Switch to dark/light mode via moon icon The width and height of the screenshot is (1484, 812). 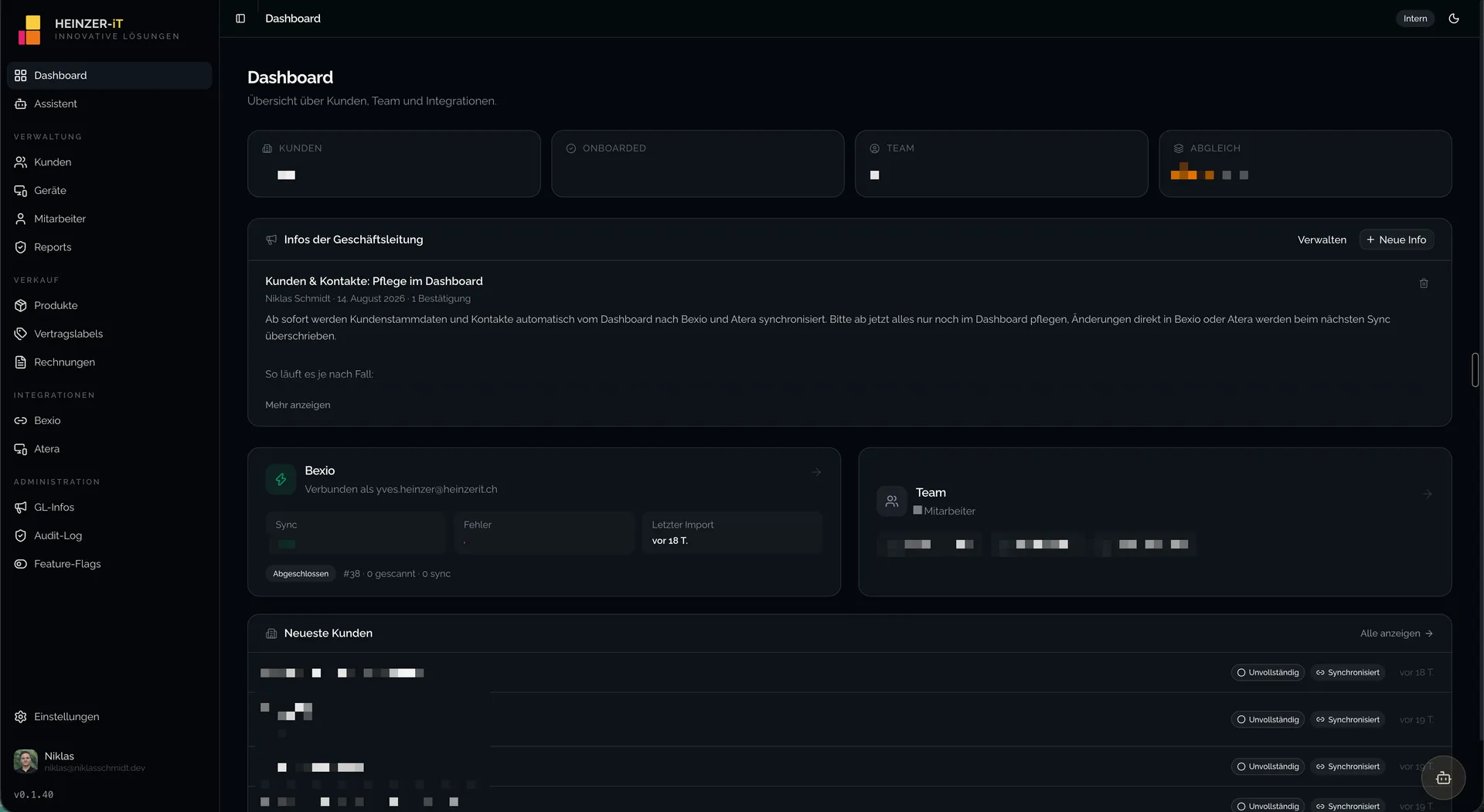pos(1454,19)
